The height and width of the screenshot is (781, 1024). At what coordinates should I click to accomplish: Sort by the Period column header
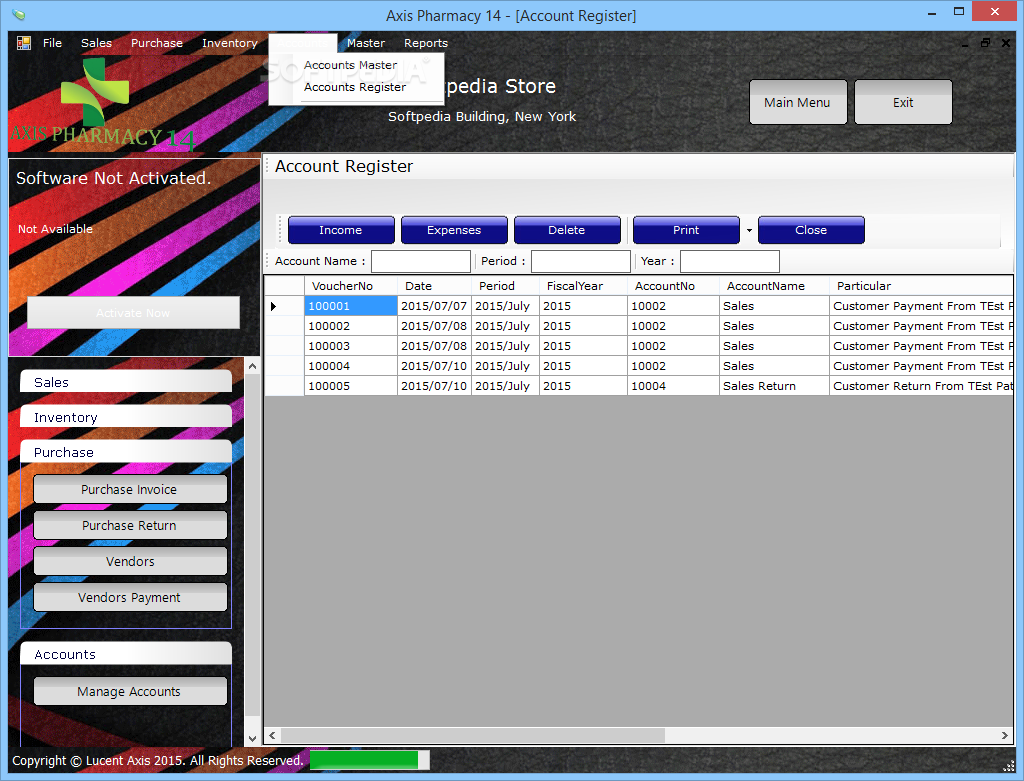point(505,286)
